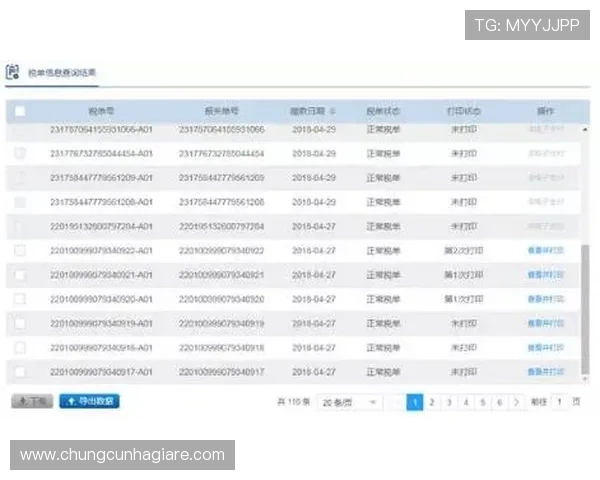Click the 操作 column header
Image resolution: width=600 pixels, height=480 pixels.
(545, 111)
